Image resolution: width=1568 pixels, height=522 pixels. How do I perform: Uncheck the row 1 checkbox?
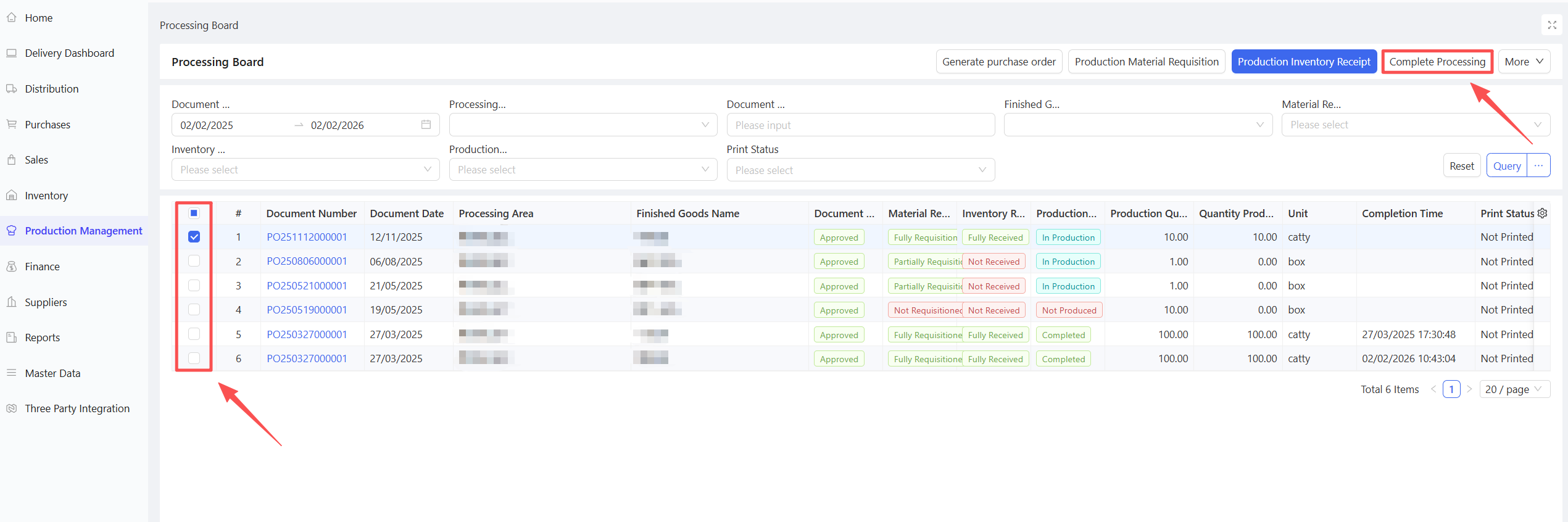click(x=194, y=237)
